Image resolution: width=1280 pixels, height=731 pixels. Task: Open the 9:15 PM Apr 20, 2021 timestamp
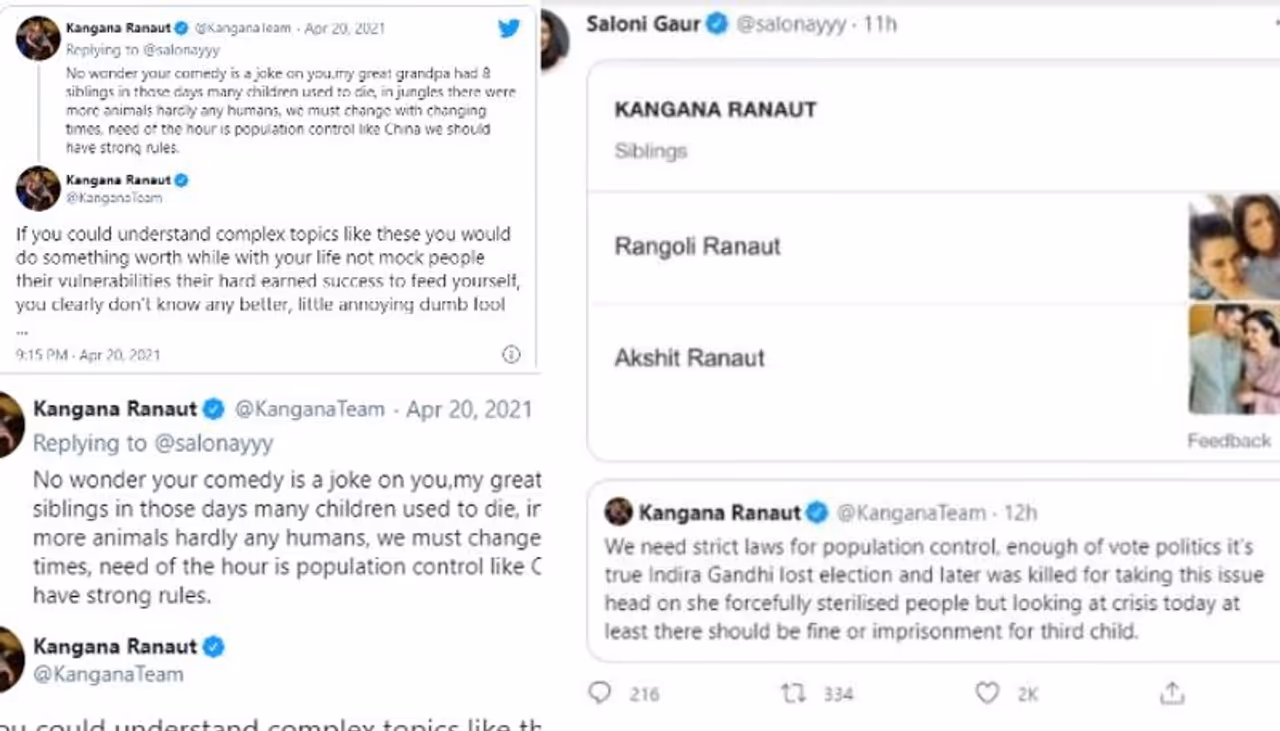(88, 355)
